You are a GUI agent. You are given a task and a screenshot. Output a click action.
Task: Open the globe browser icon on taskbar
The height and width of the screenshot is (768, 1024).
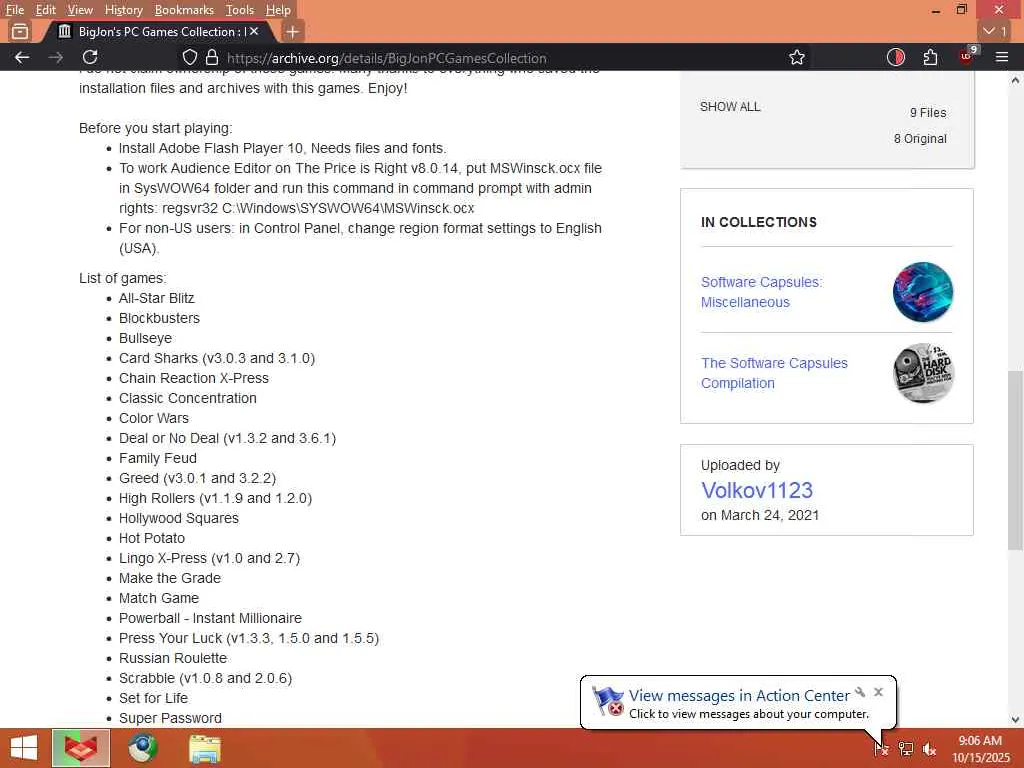[142, 748]
